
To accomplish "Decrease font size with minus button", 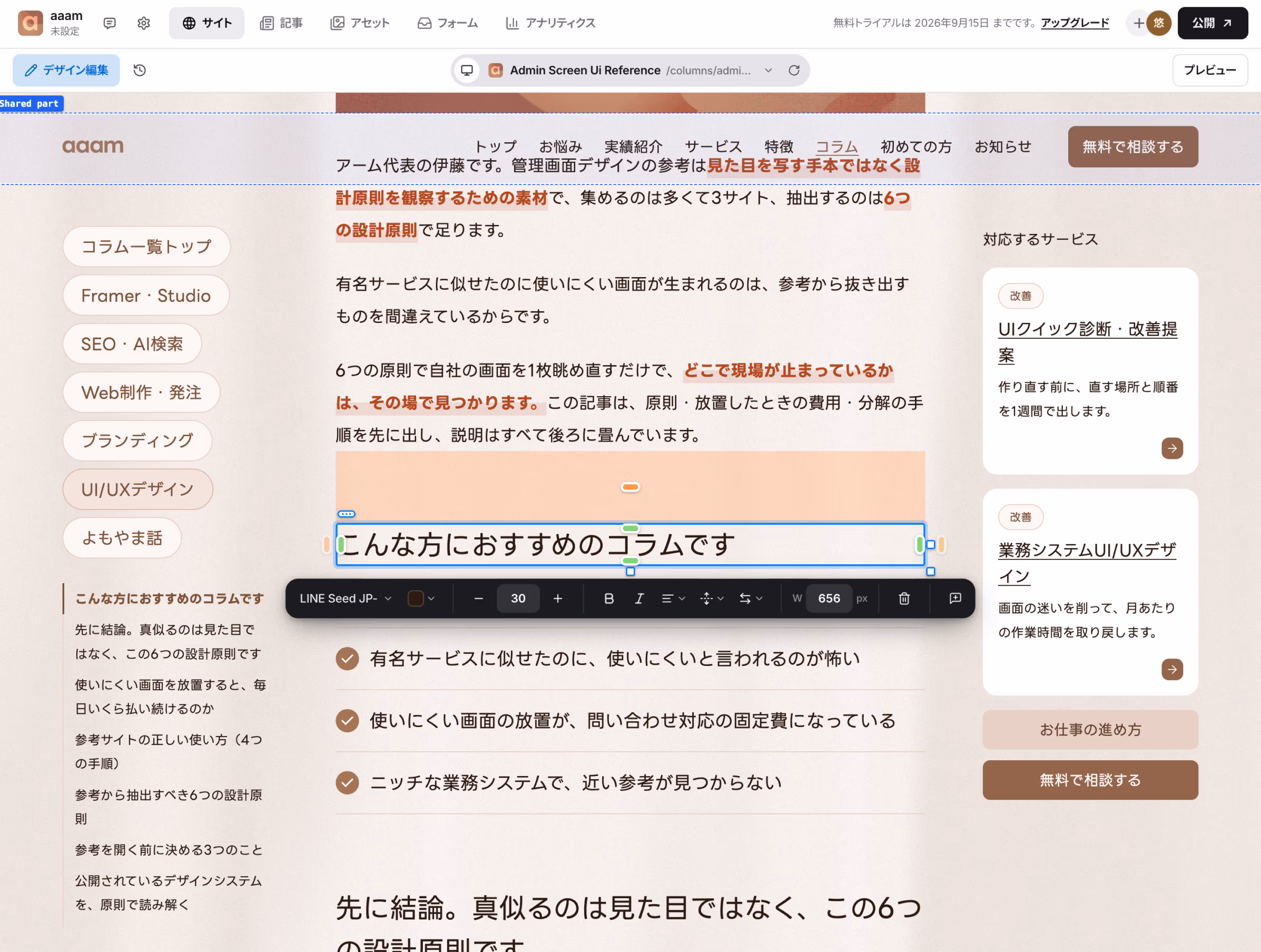I will (479, 598).
